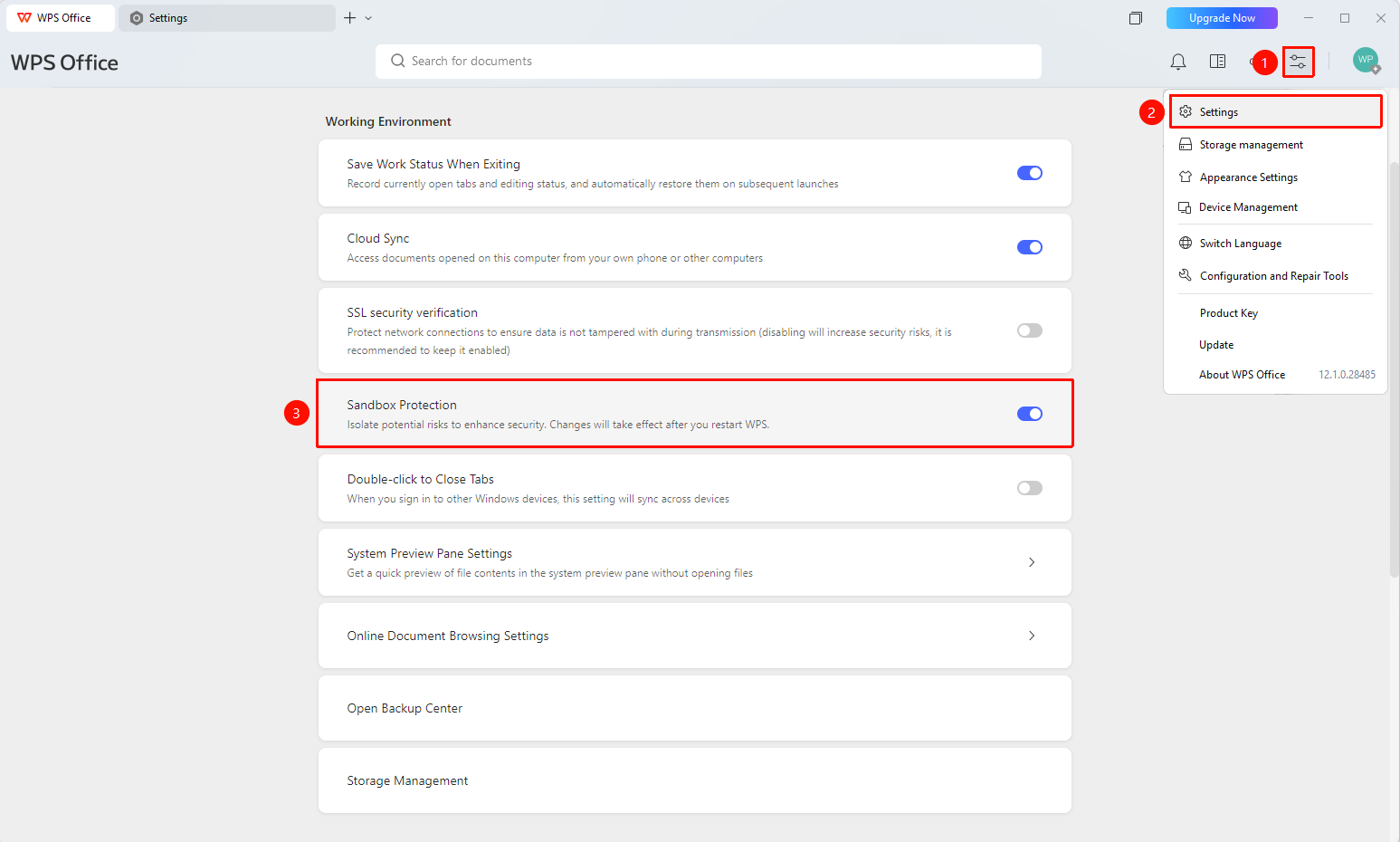This screenshot has width=1400, height=842.
Task: Click the Configuration and Repair Tools label
Action: (1274, 276)
